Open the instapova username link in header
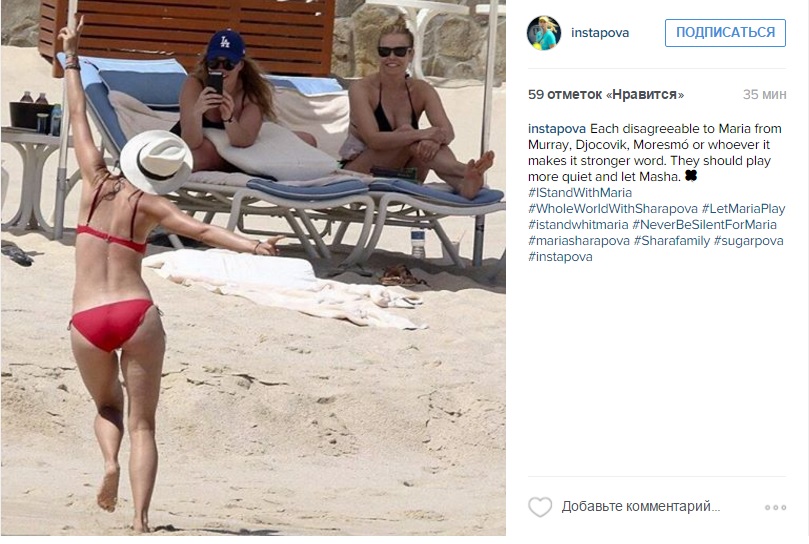 point(600,33)
